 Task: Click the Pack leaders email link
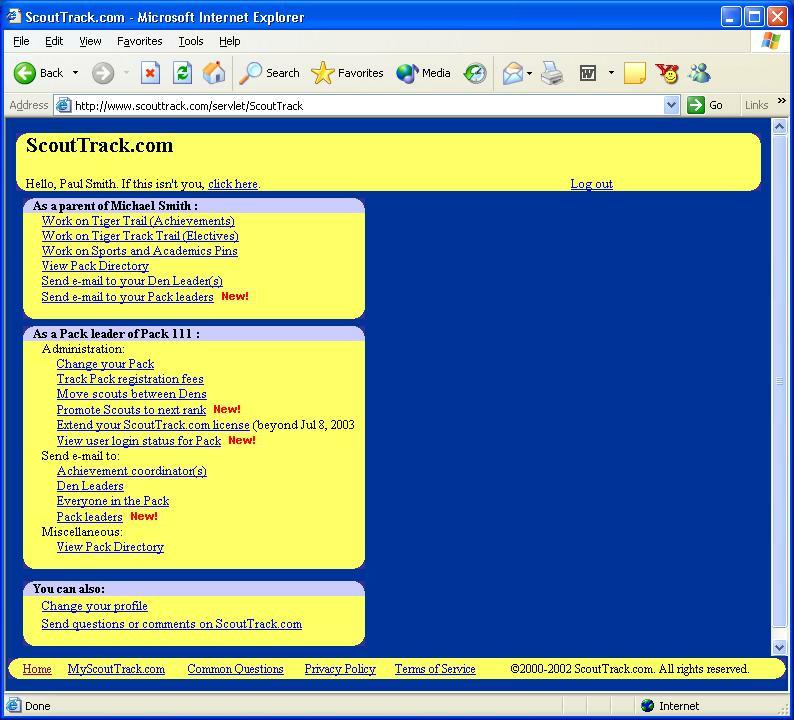(90, 517)
